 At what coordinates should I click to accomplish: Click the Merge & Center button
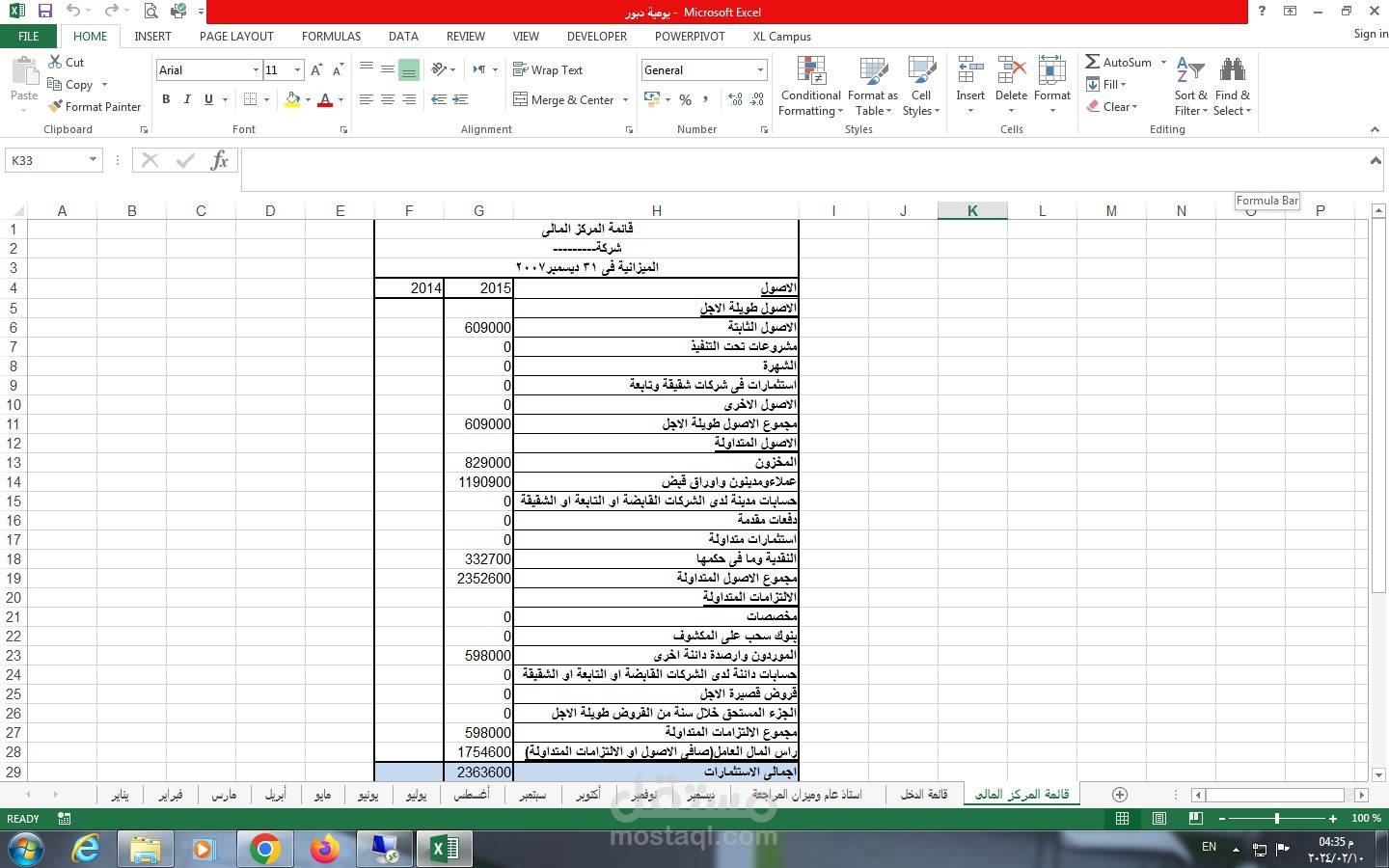click(x=564, y=99)
